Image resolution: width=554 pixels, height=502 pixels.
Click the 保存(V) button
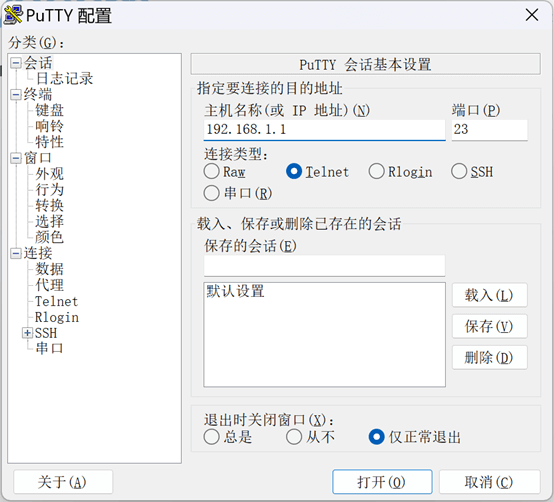pyautogui.click(x=489, y=326)
